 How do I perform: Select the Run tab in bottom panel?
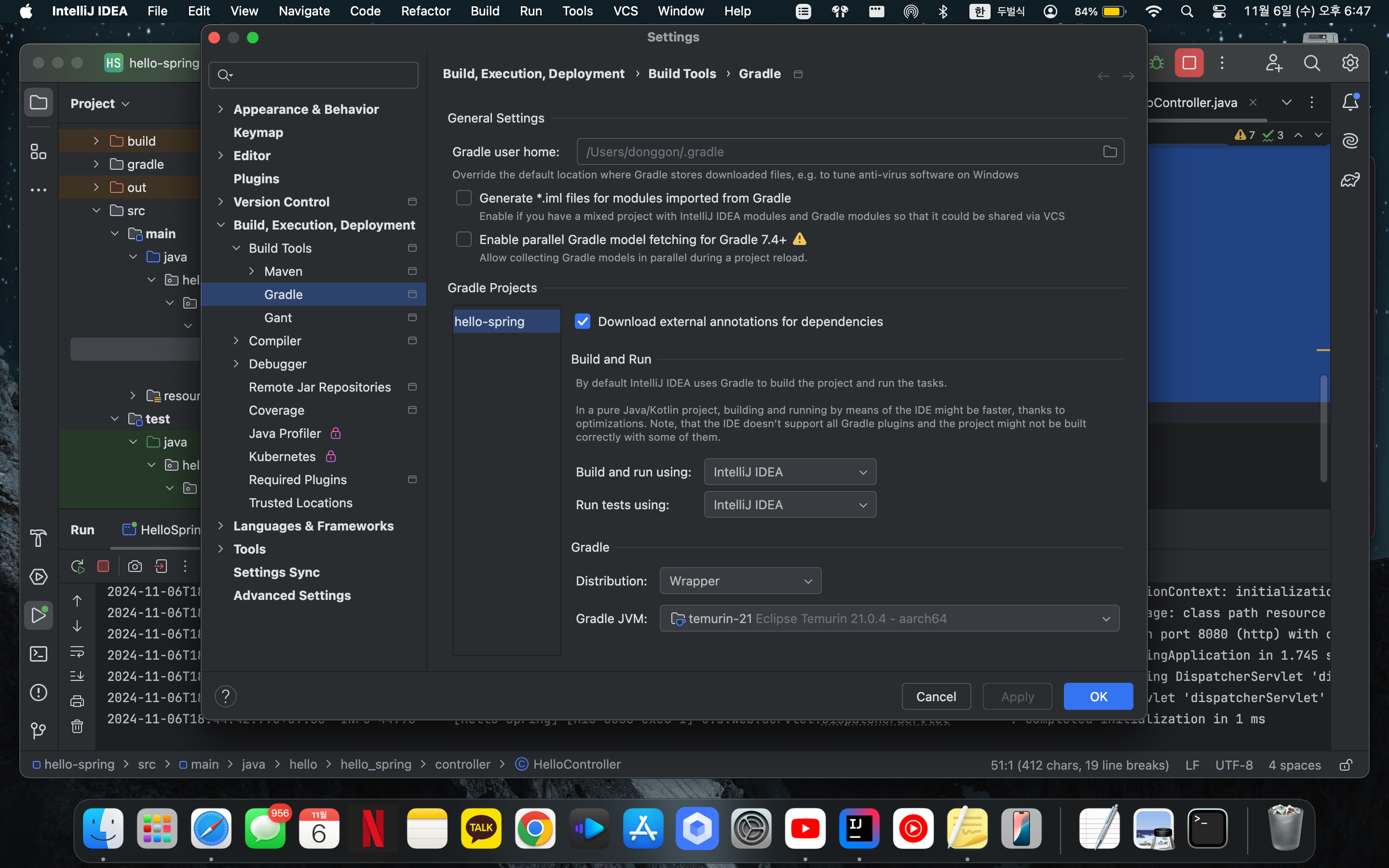point(82,530)
